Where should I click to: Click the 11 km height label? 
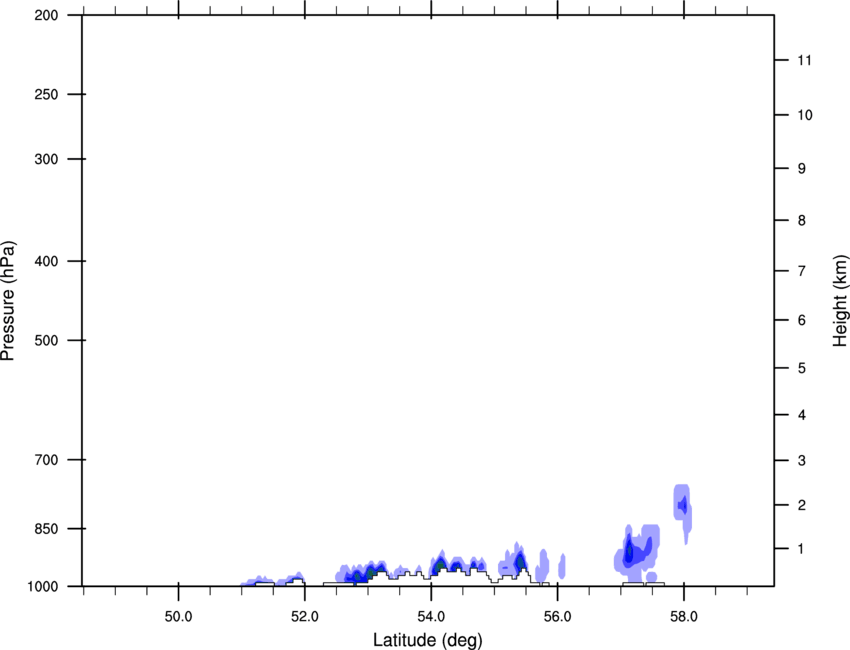point(805,60)
